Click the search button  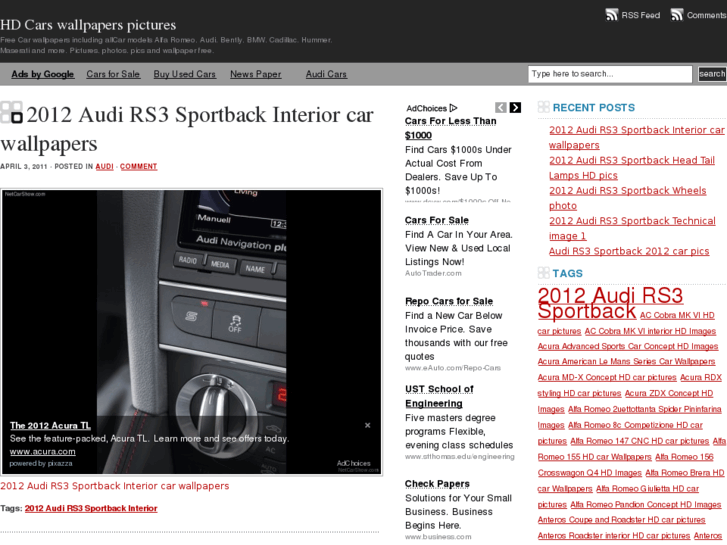click(712, 74)
